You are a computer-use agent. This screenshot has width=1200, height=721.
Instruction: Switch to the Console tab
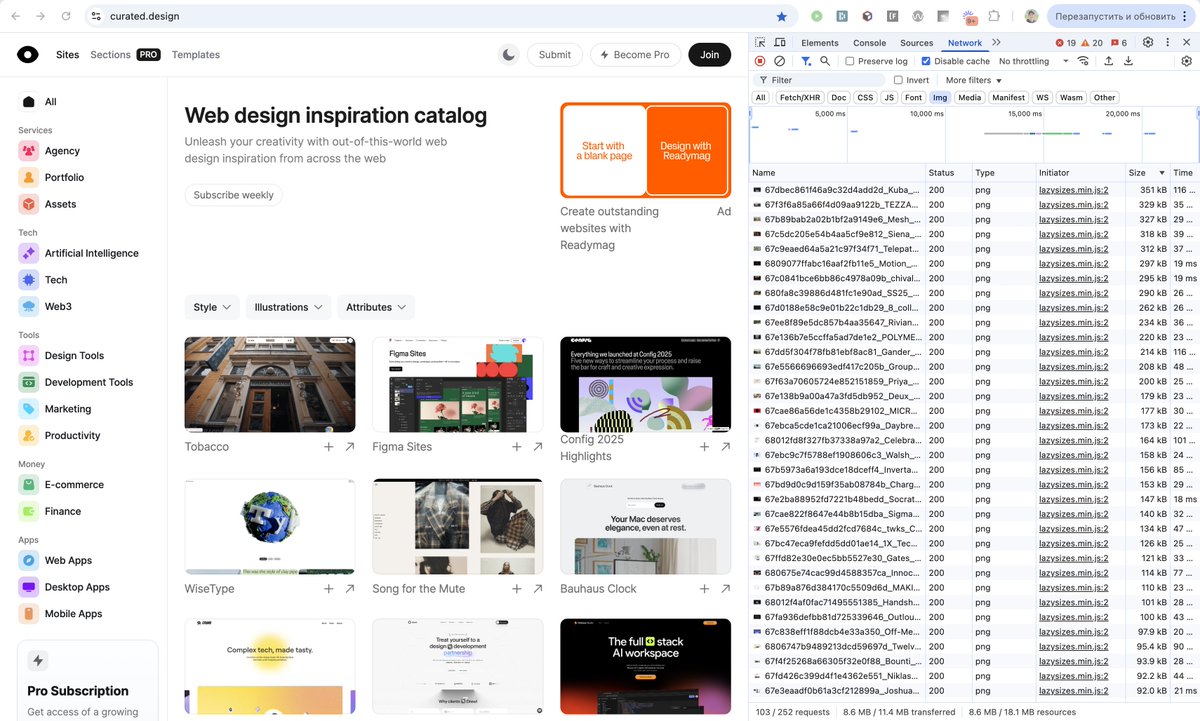pos(869,43)
